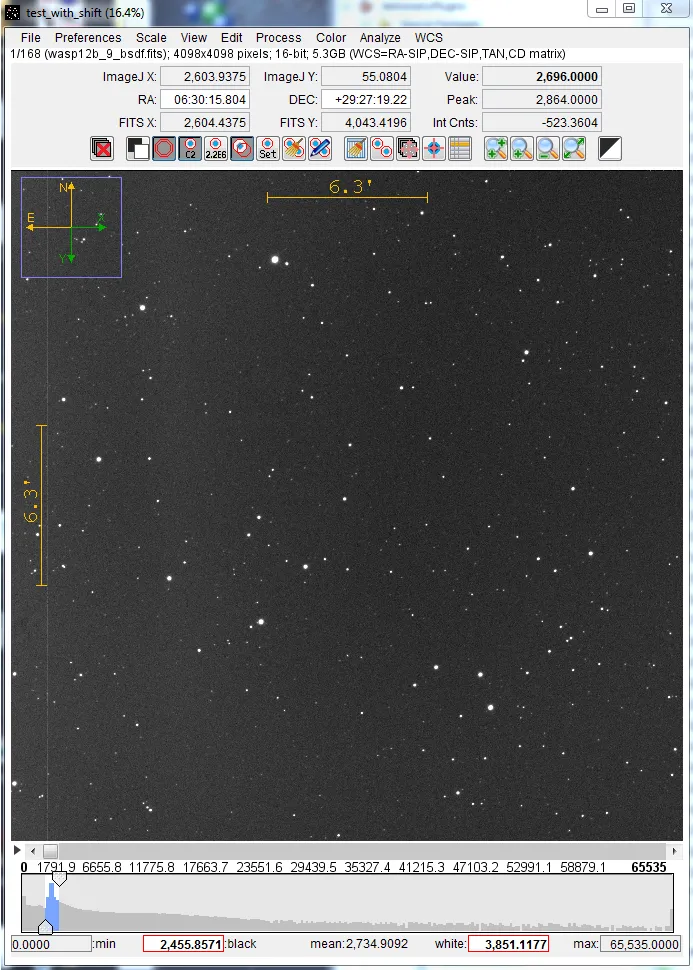Open the Process menu
Viewport: 693px width, 970px height.
[x=279, y=38]
